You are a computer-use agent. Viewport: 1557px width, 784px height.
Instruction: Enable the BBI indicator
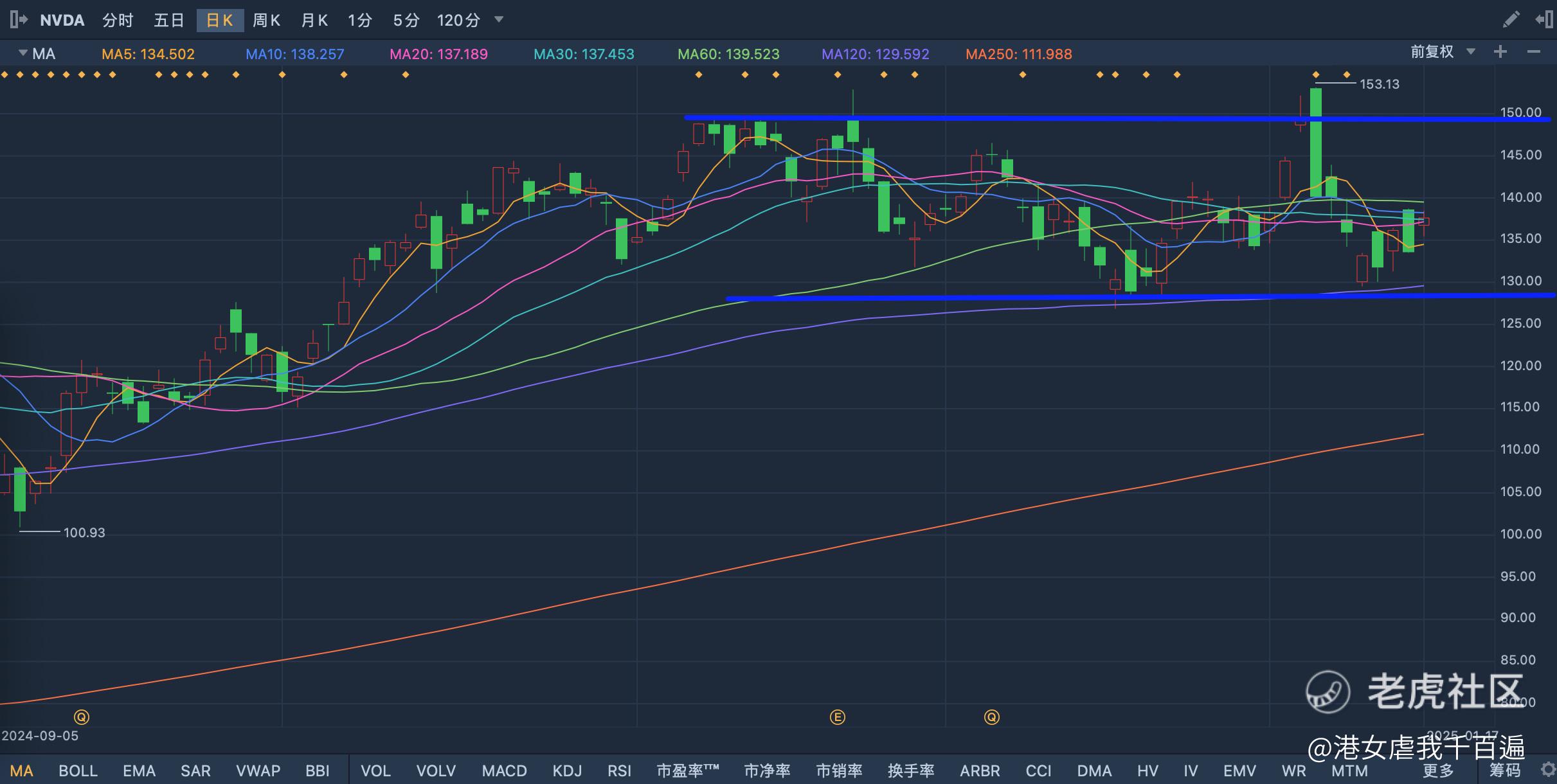click(318, 771)
